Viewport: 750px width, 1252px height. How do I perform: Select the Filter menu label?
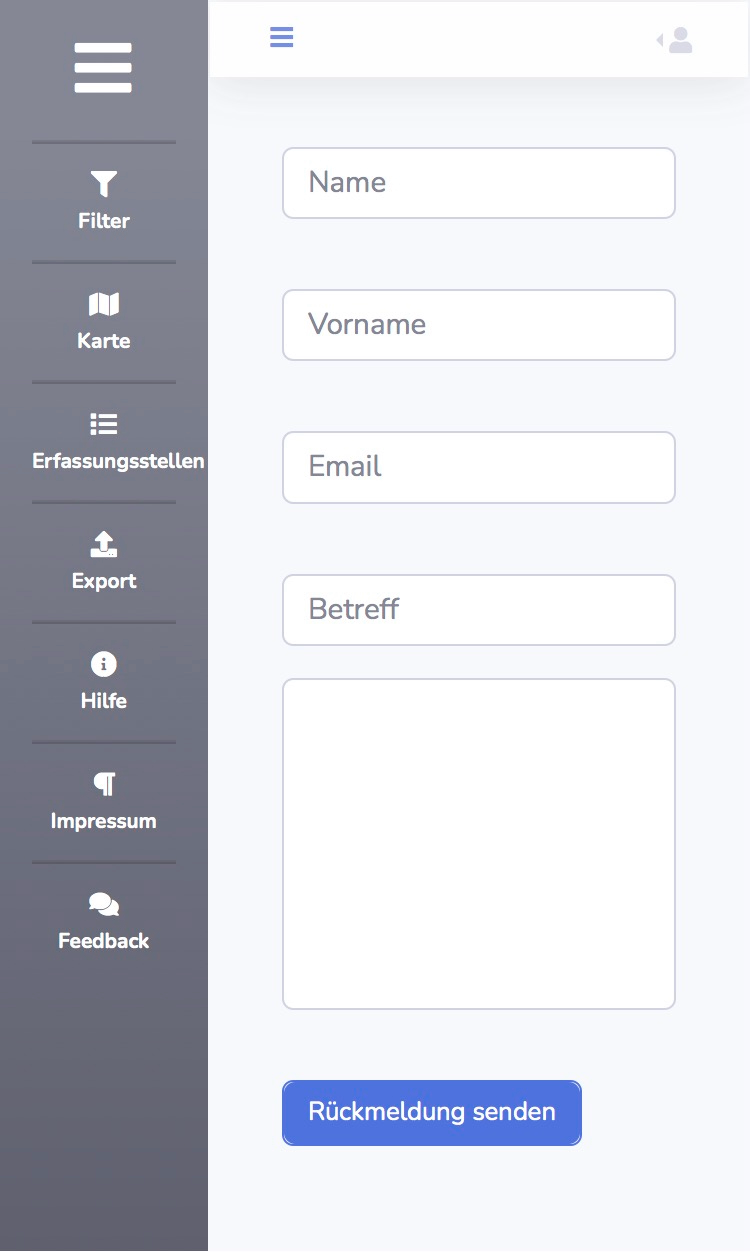coord(104,221)
